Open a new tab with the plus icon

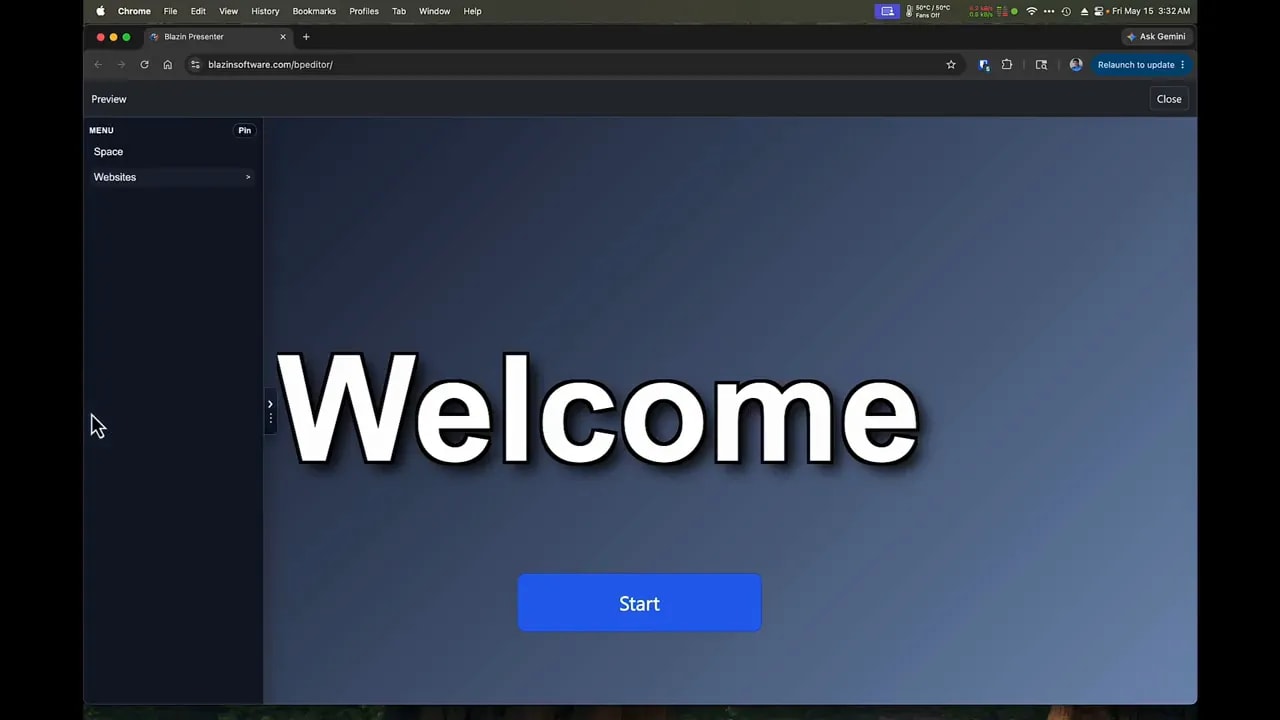click(306, 37)
